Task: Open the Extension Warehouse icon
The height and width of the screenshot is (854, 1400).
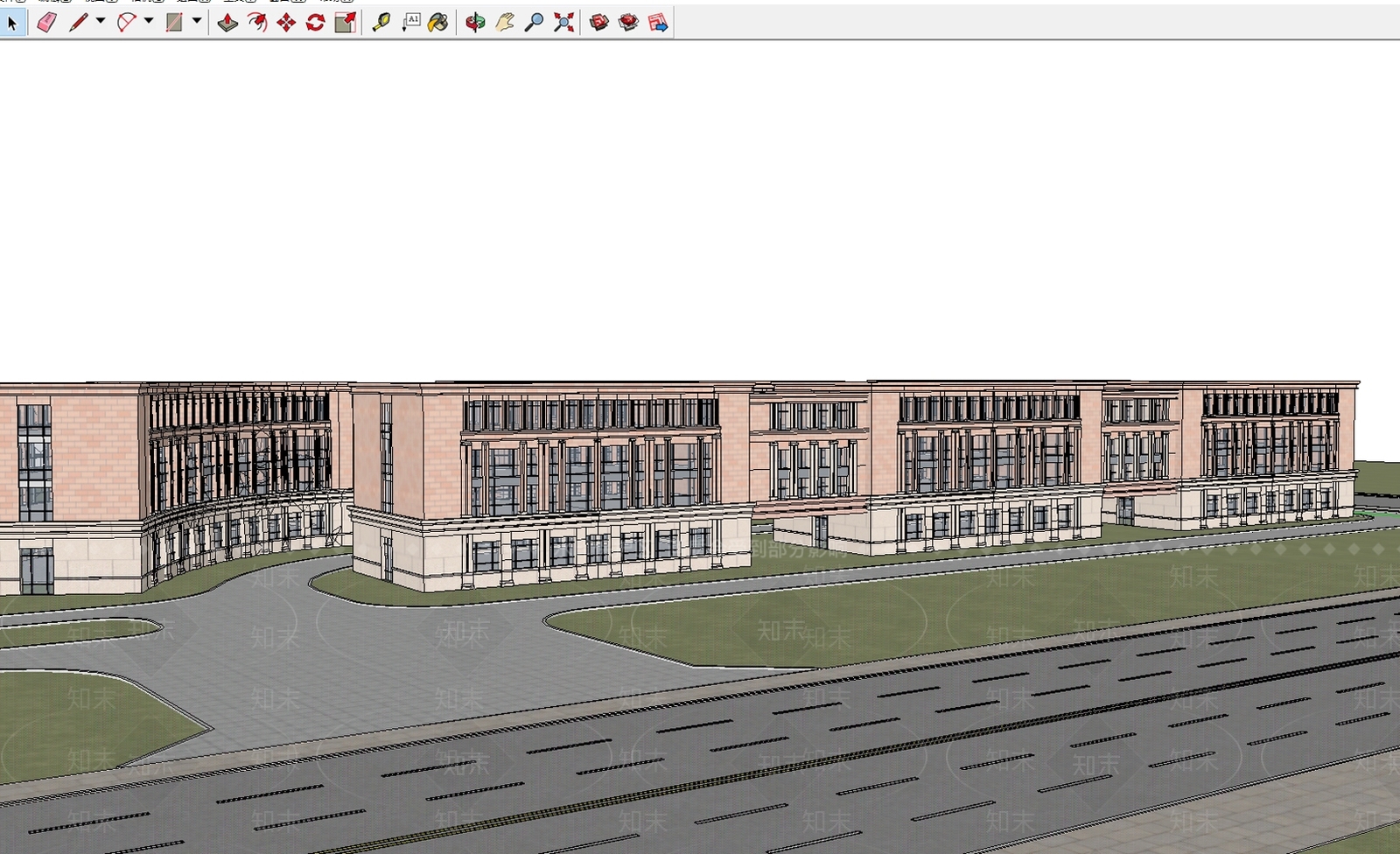Action: (628, 23)
